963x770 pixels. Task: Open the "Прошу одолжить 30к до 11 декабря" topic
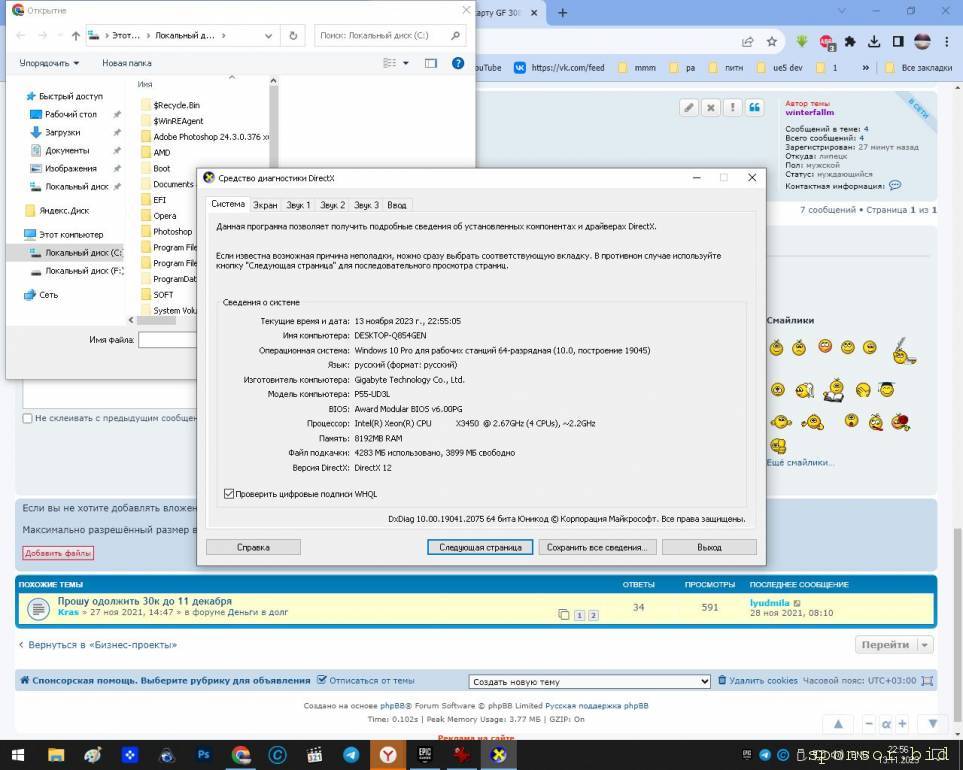tap(144, 601)
